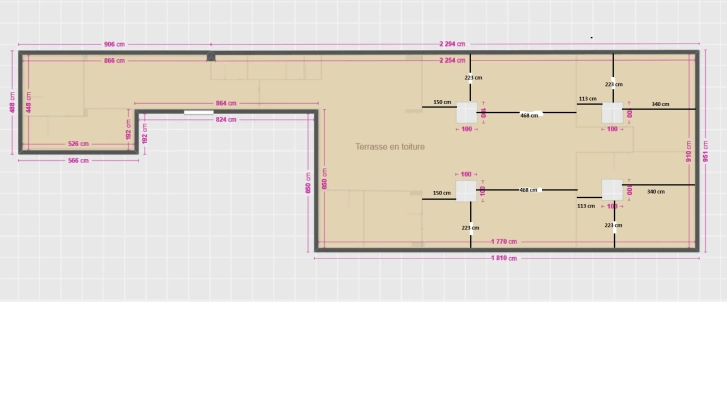
Task: Select the 2 294 cm top dimension label
Action: [x=453, y=44]
